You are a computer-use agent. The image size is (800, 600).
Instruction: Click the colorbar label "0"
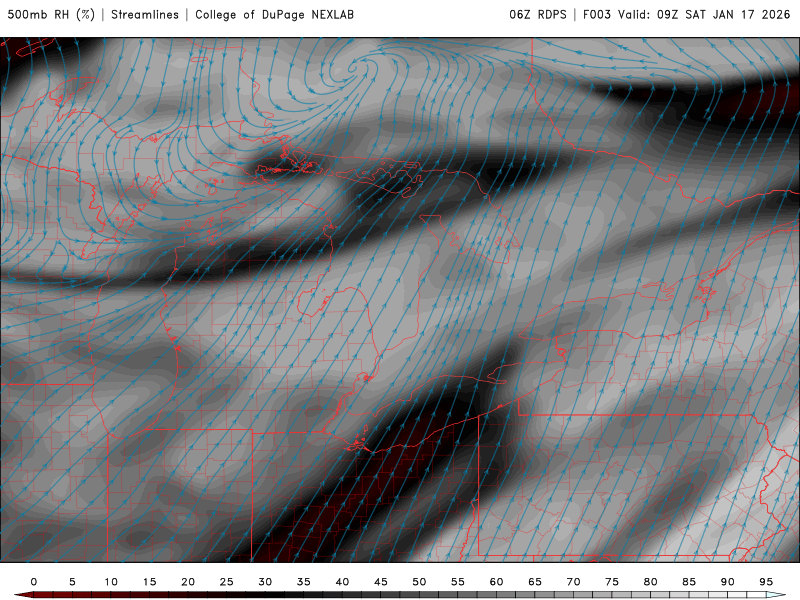(34, 582)
